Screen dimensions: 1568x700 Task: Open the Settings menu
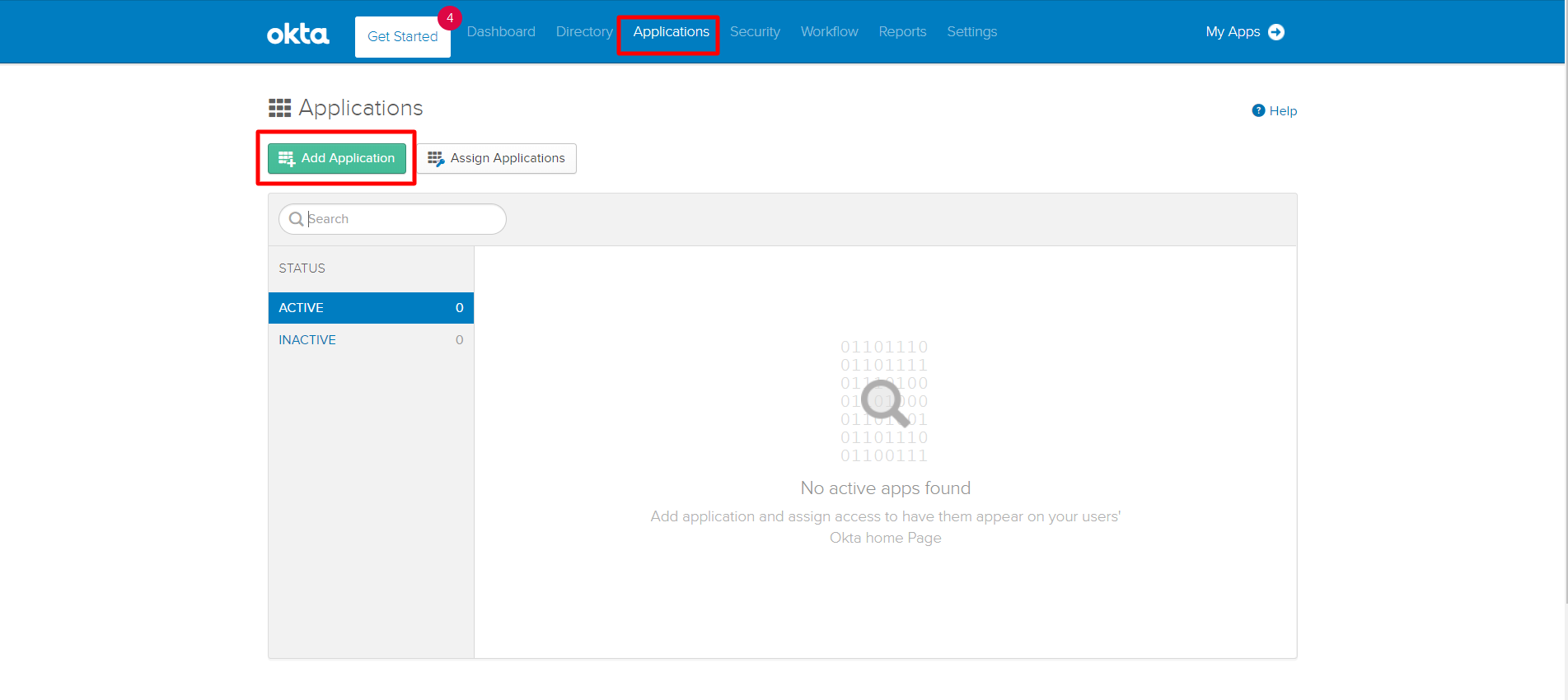click(x=971, y=31)
